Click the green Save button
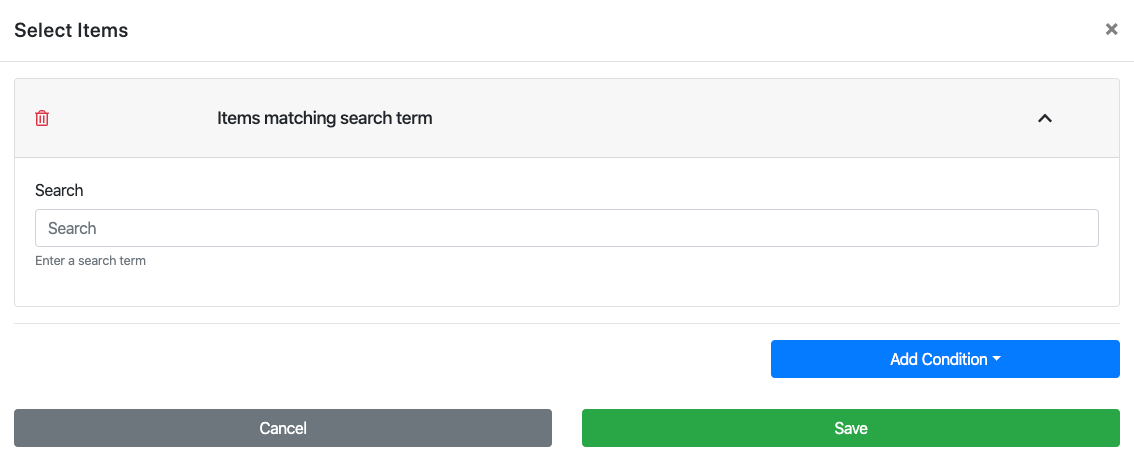This screenshot has height=476, width=1134. point(850,428)
